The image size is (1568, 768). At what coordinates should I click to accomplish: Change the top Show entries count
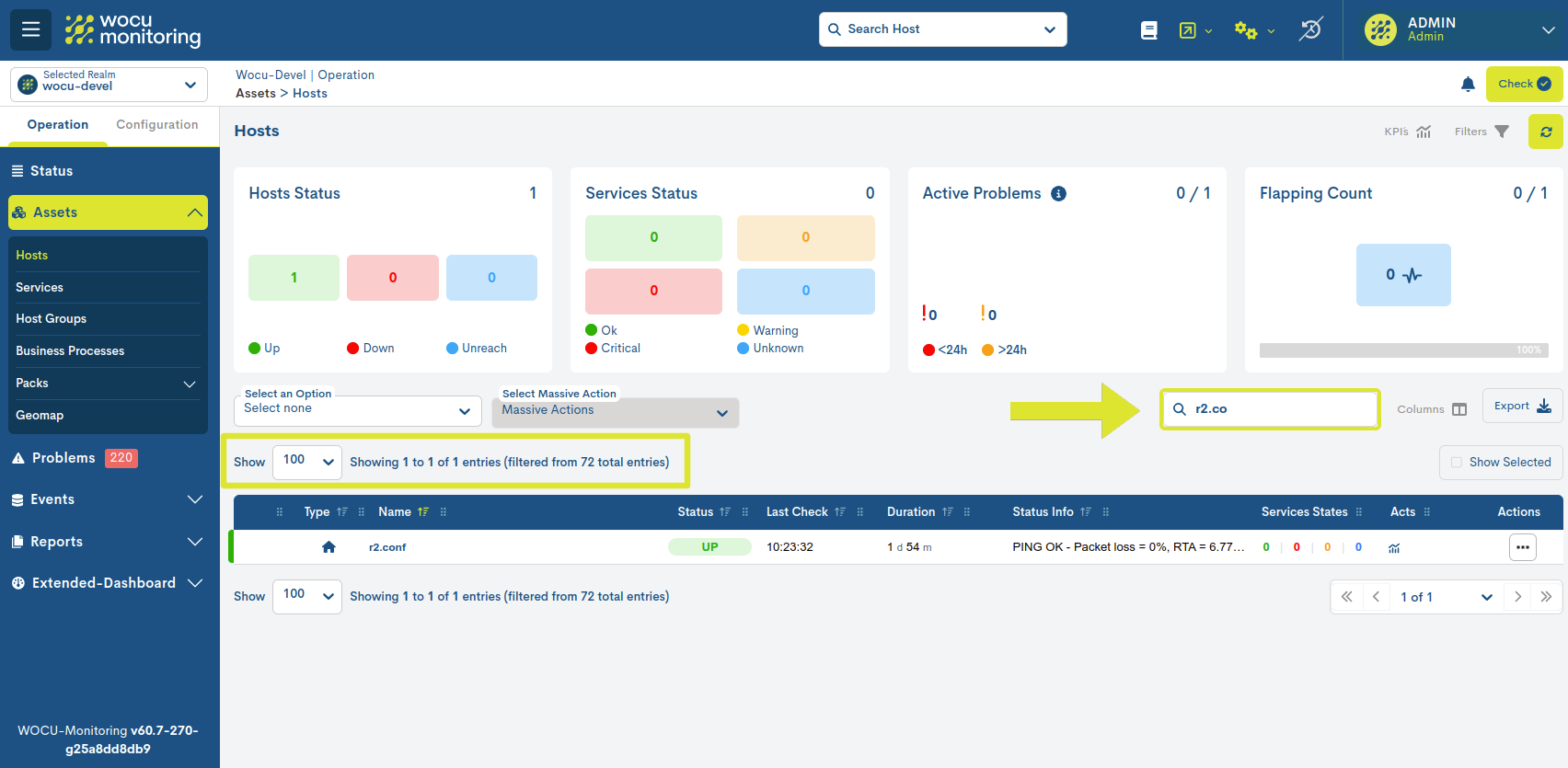307,462
